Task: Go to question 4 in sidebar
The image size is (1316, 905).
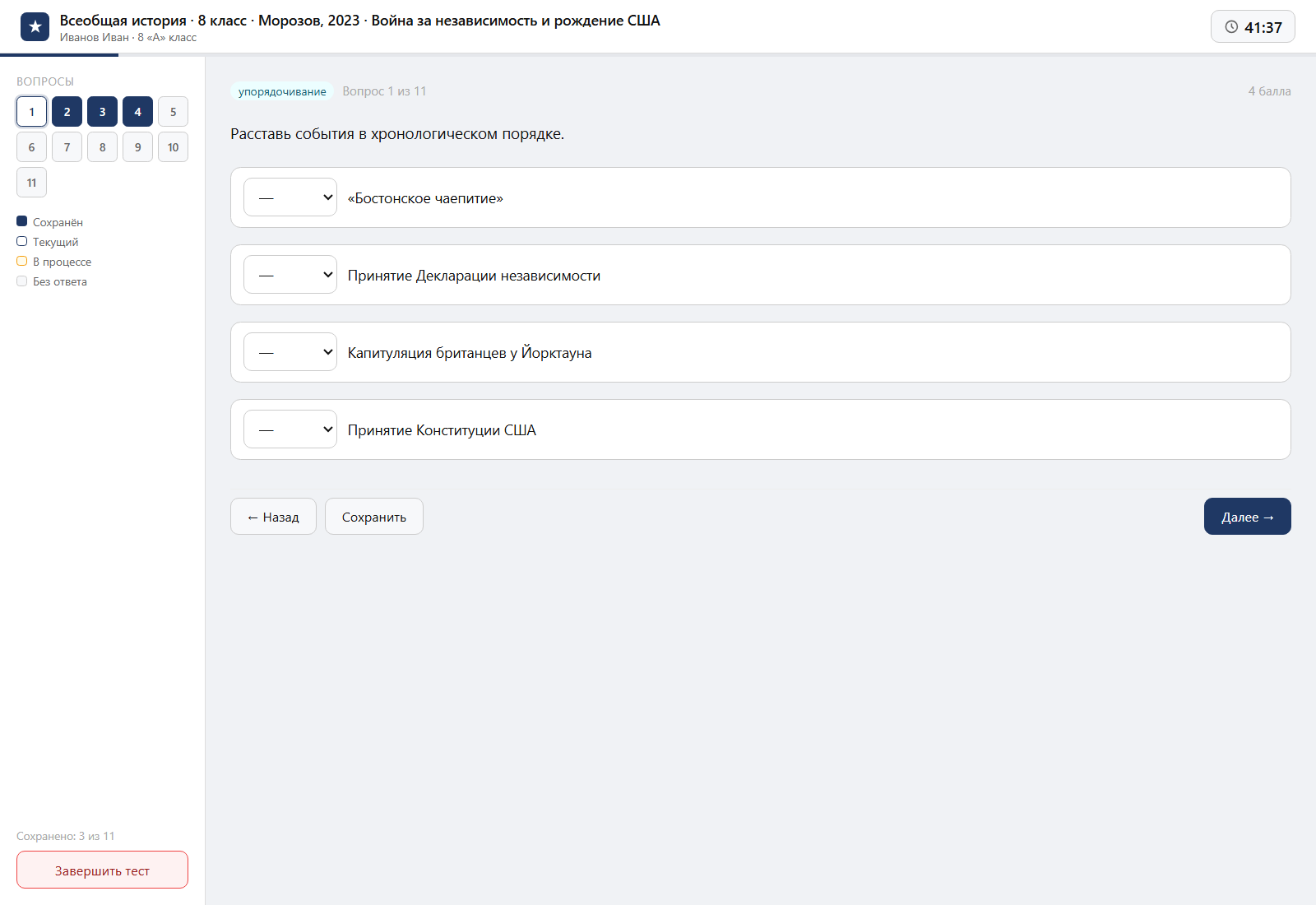Action: pyautogui.click(x=137, y=112)
